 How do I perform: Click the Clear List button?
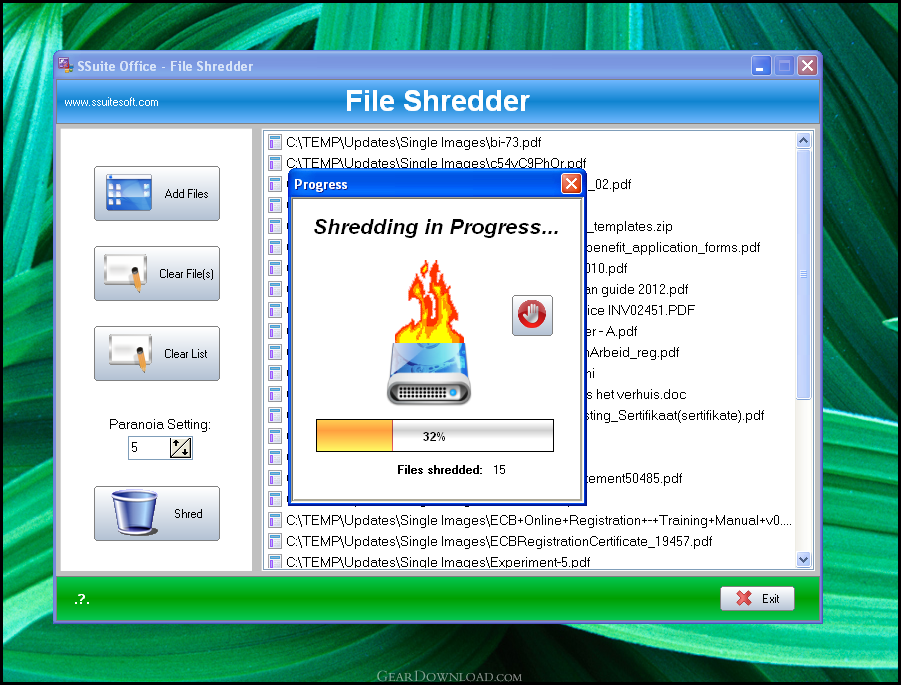pos(157,353)
